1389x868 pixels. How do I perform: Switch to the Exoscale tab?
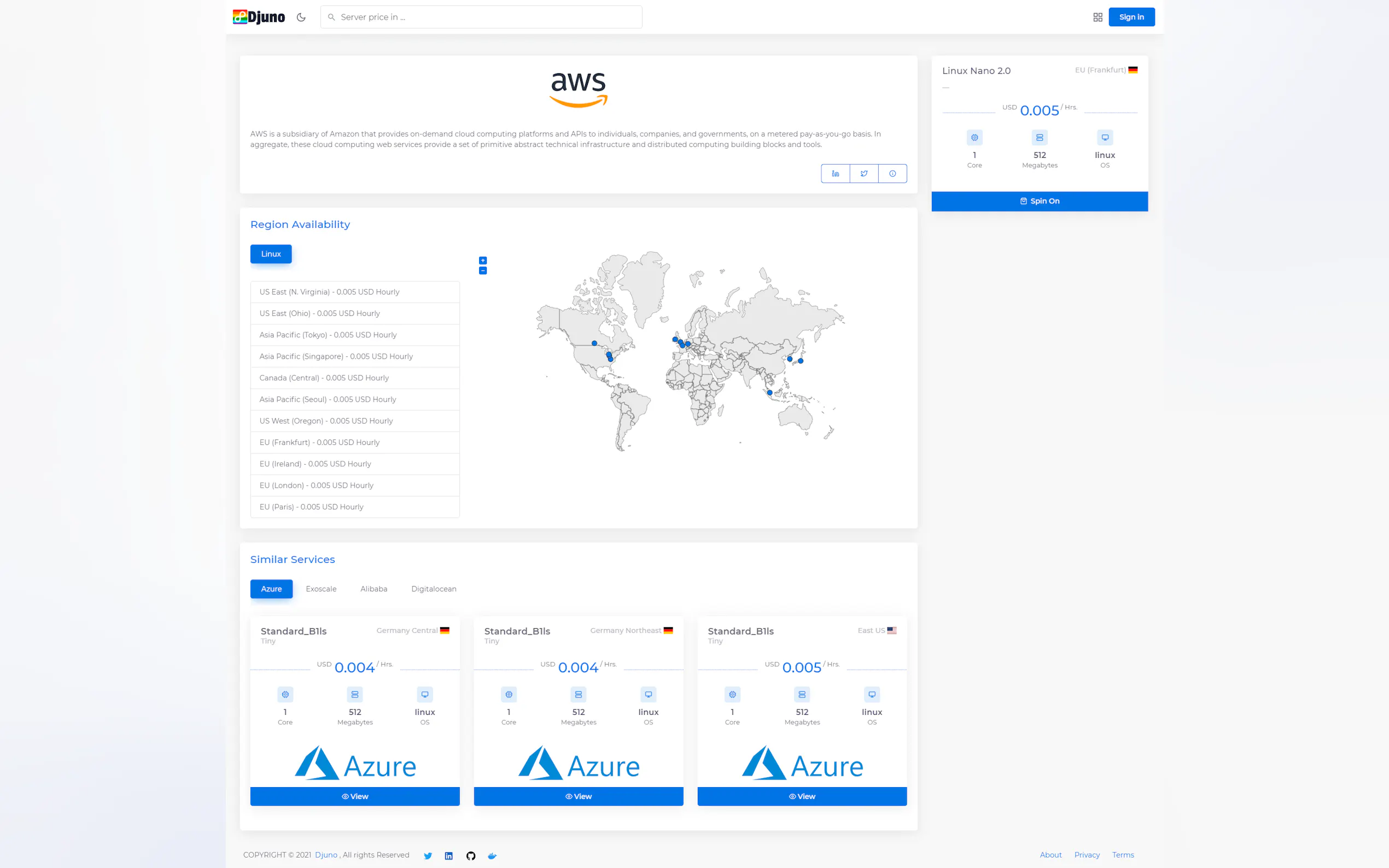(x=321, y=589)
